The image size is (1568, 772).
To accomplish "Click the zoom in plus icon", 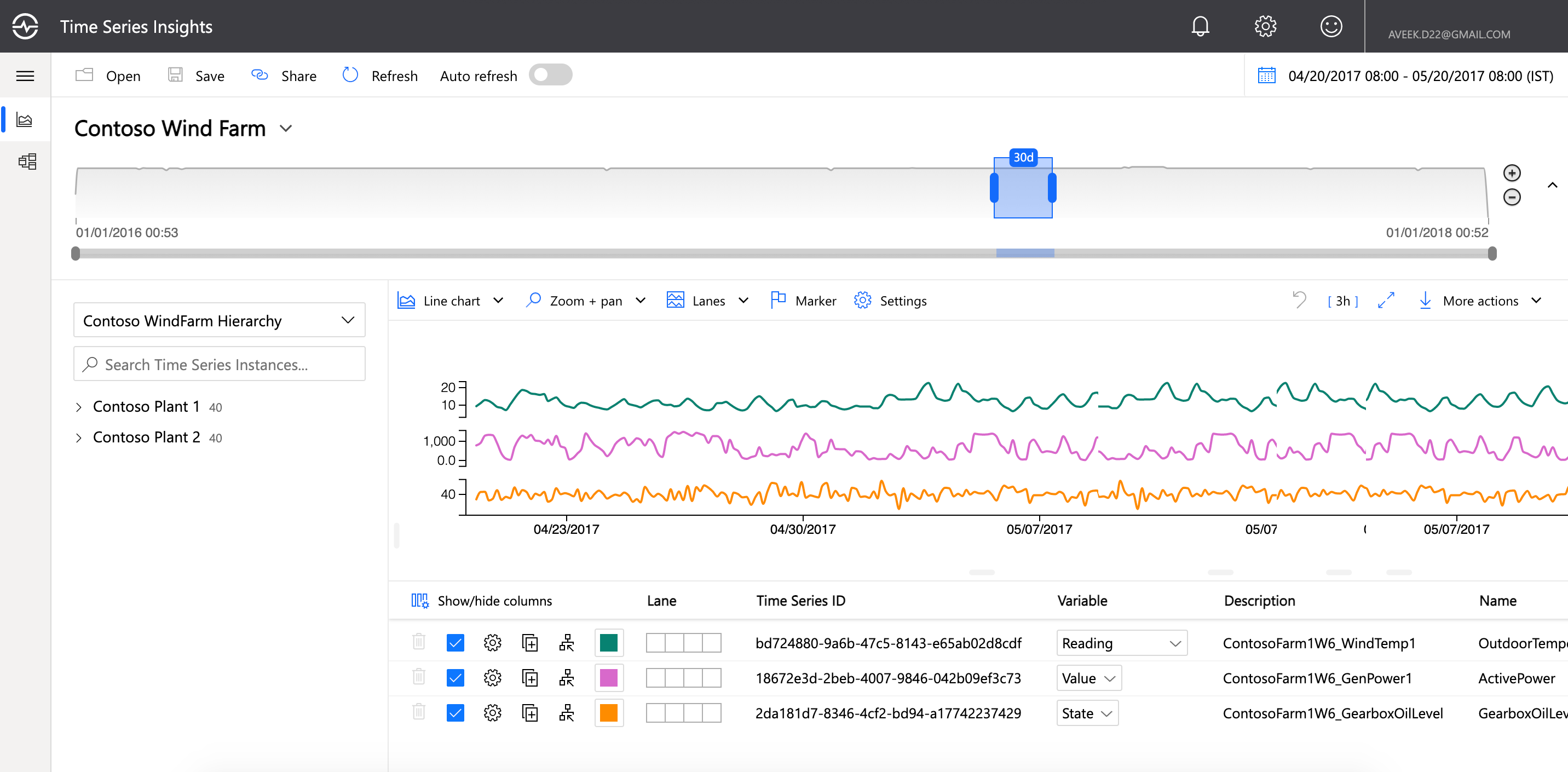I will (1512, 173).
